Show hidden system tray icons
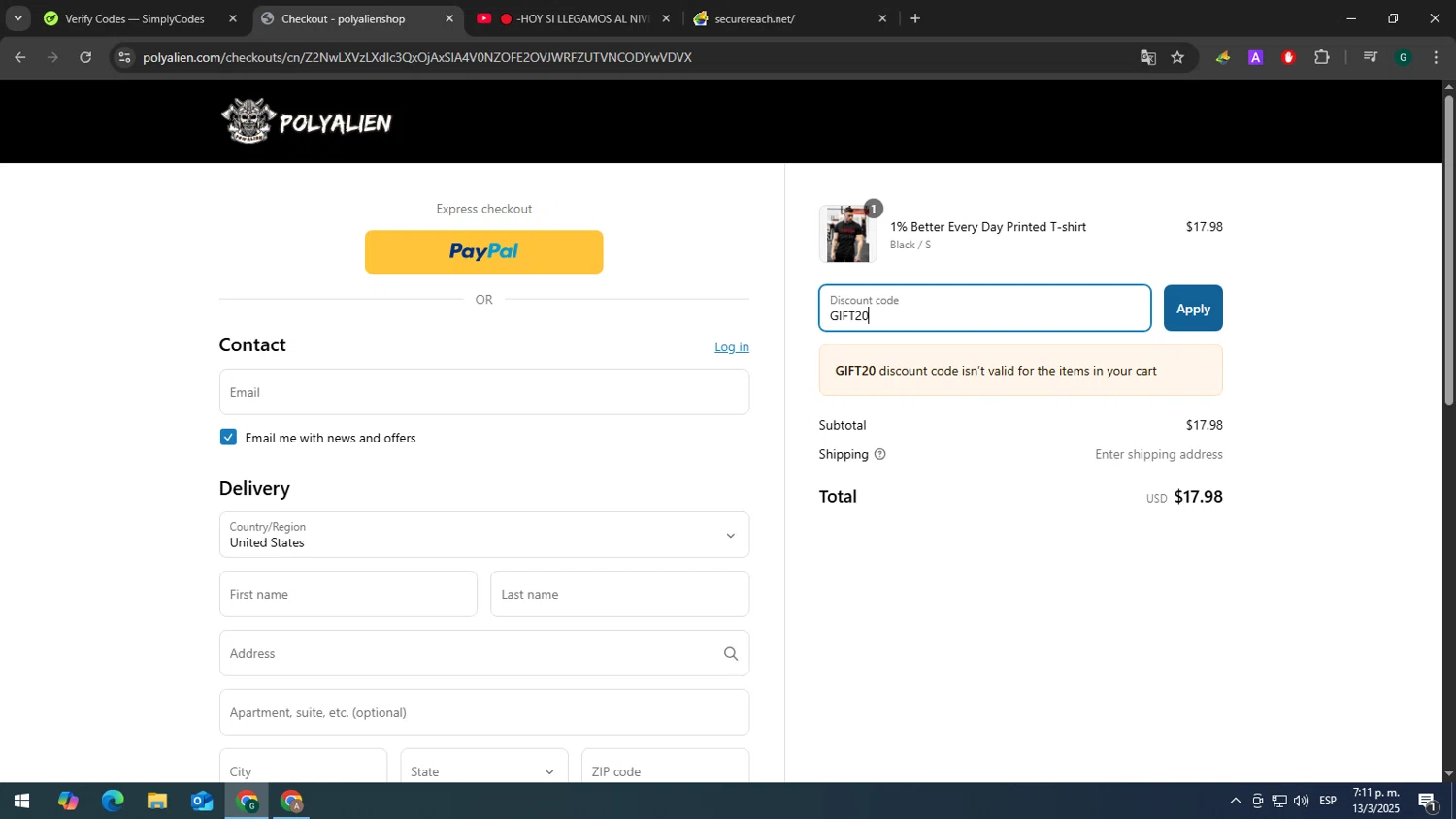The image size is (1456, 819). click(x=1235, y=801)
